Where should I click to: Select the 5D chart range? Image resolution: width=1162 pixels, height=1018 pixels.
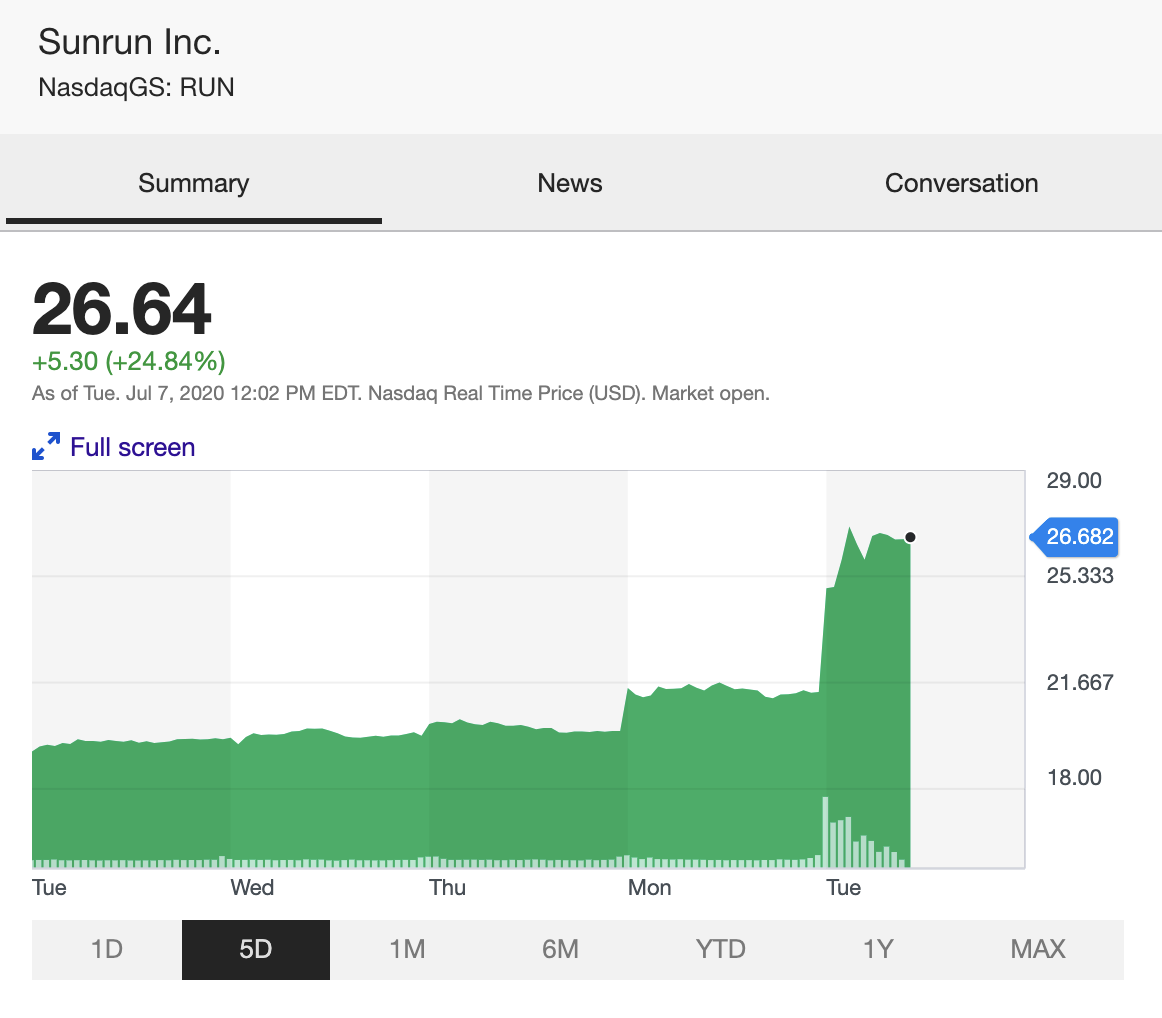[255, 949]
